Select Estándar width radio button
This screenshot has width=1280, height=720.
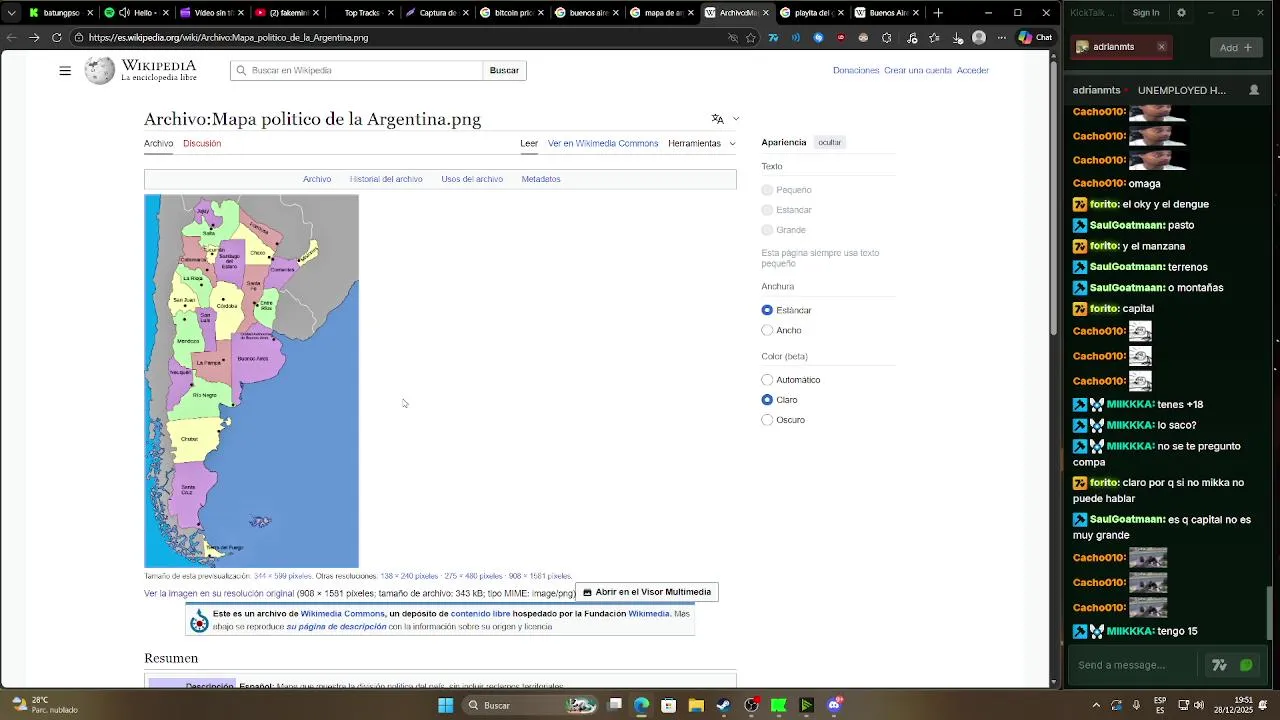pos(767,310)
